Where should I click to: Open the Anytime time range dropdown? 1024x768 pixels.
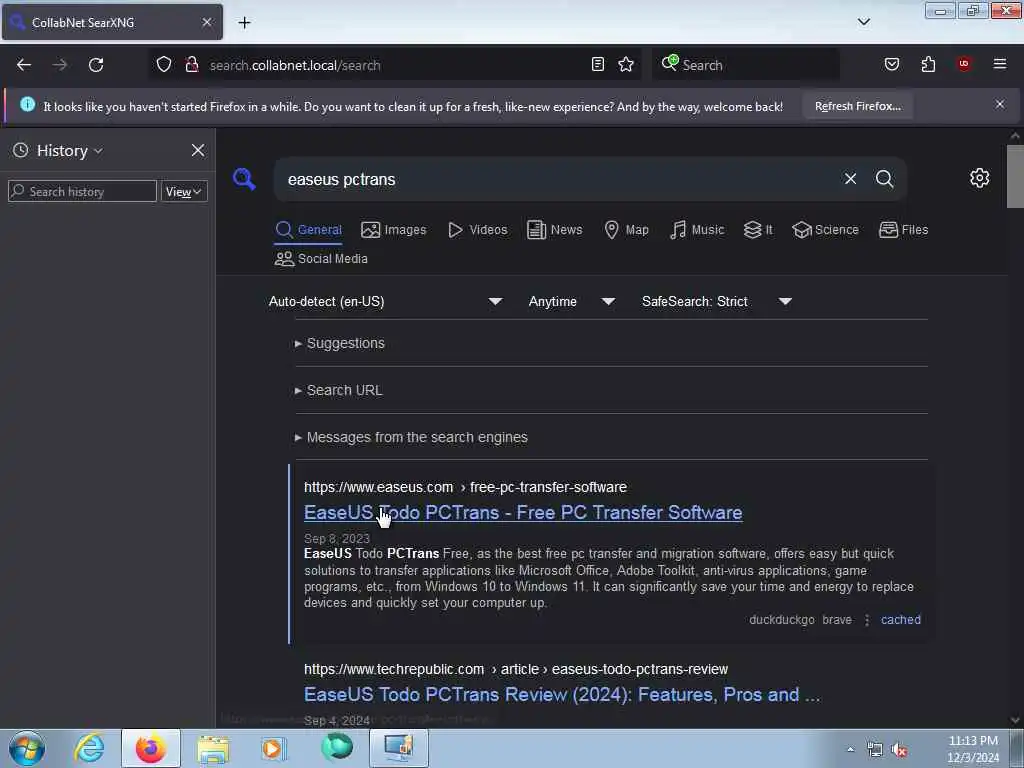(571, 302)
